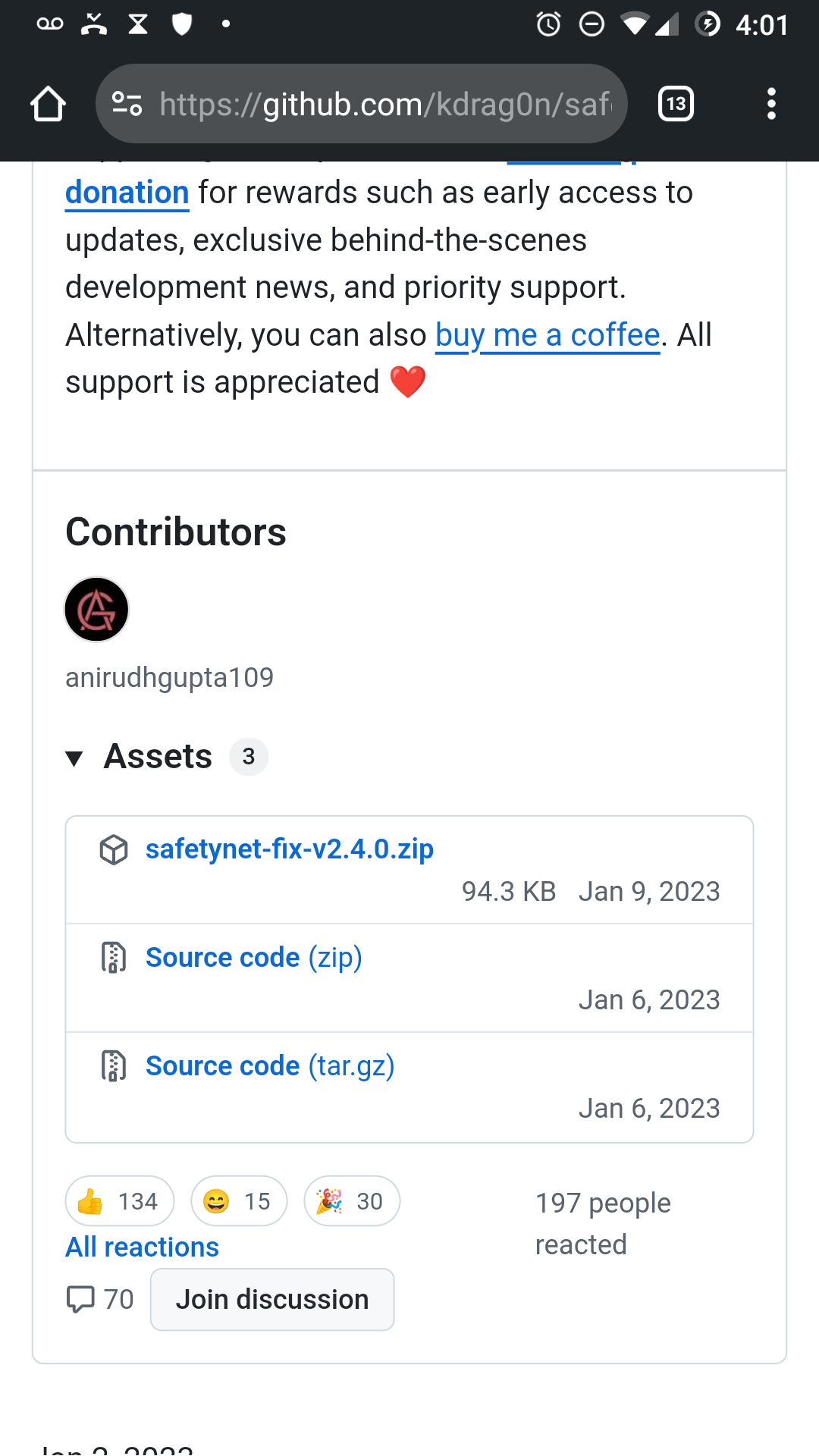Toggle the thumbs up reaction (134)

pyautogui.click(x=120, y=1201)
